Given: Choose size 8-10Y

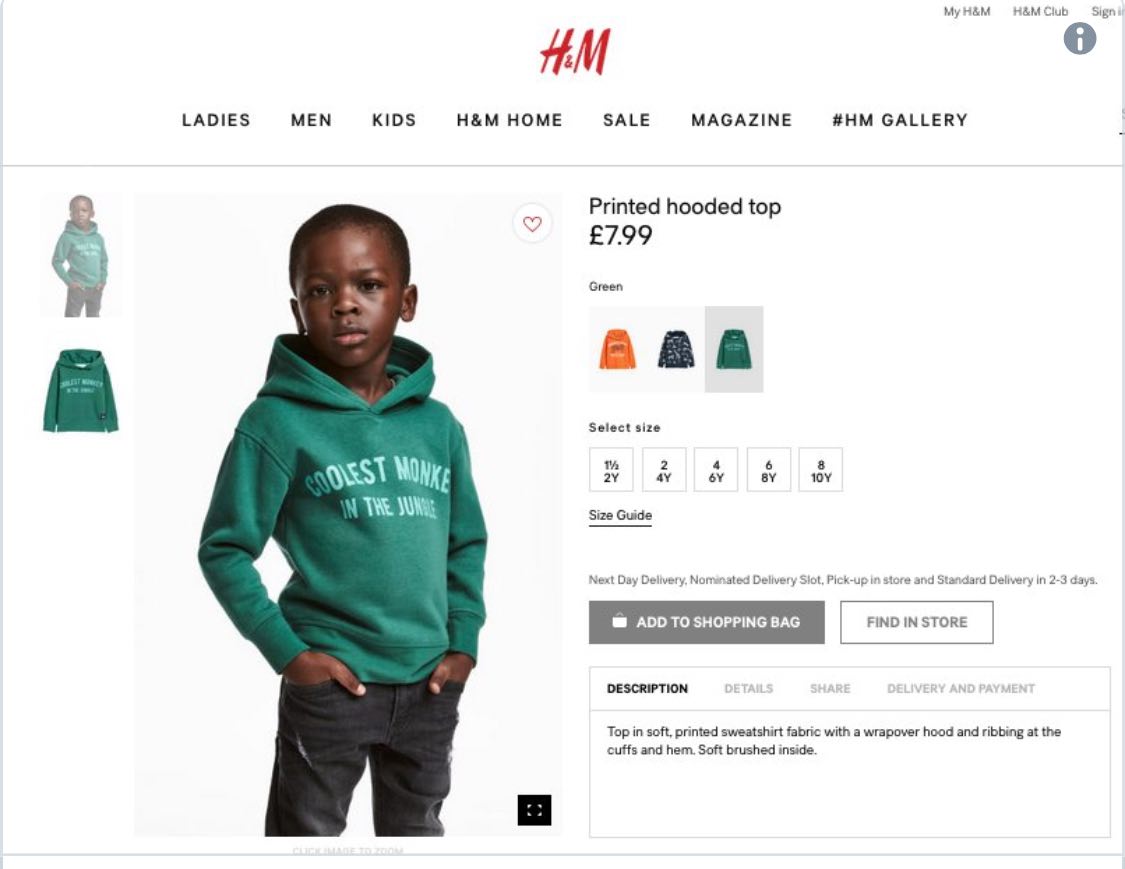Looking at the screenshot, I should point(821,470).
